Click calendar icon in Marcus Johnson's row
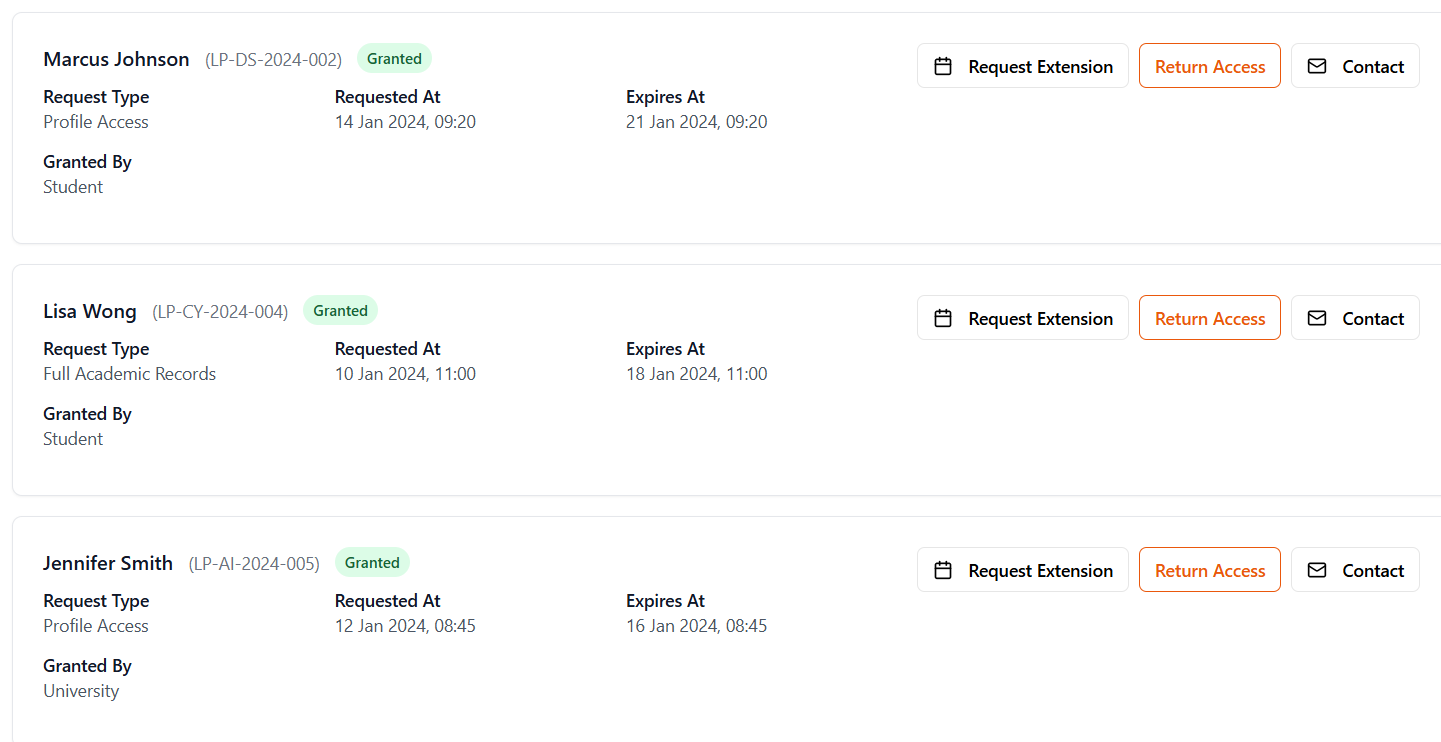 tap(942, 66)
